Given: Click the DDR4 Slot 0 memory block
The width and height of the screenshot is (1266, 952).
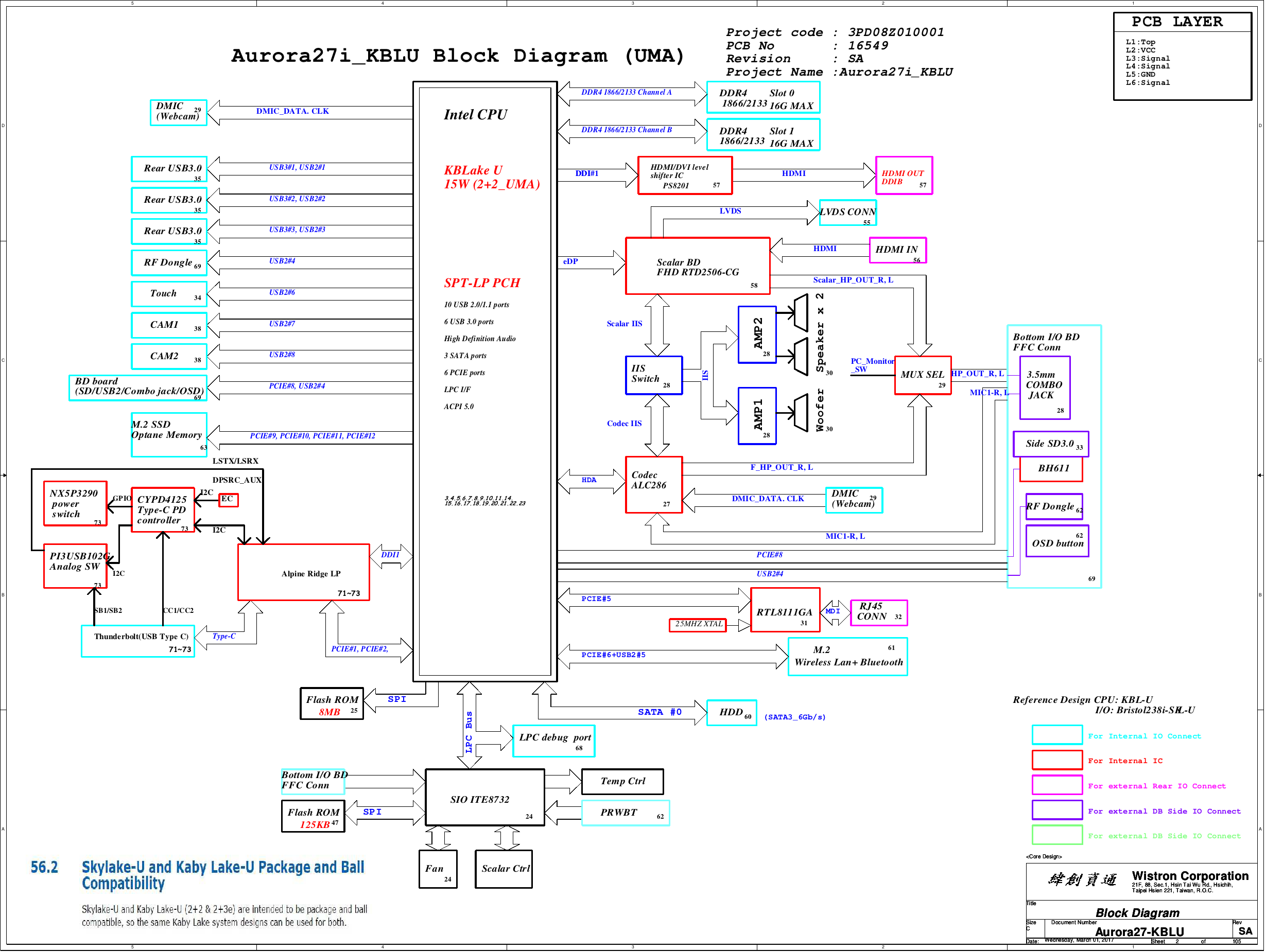Looking at the screenshot, I should pyautogui.click(x=763, y=97).
